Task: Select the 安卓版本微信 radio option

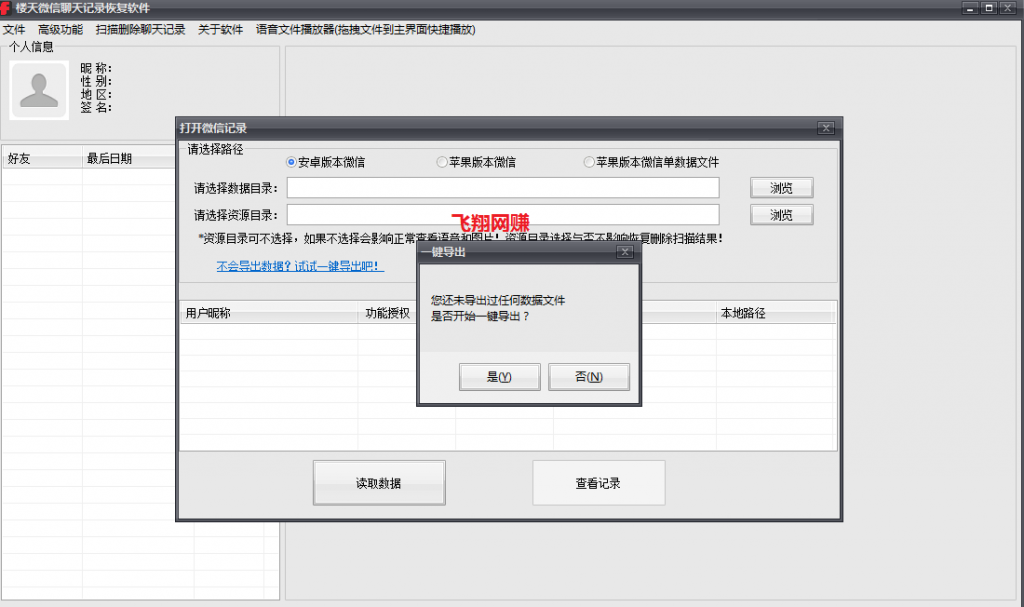Action: (x=292, y=162)
